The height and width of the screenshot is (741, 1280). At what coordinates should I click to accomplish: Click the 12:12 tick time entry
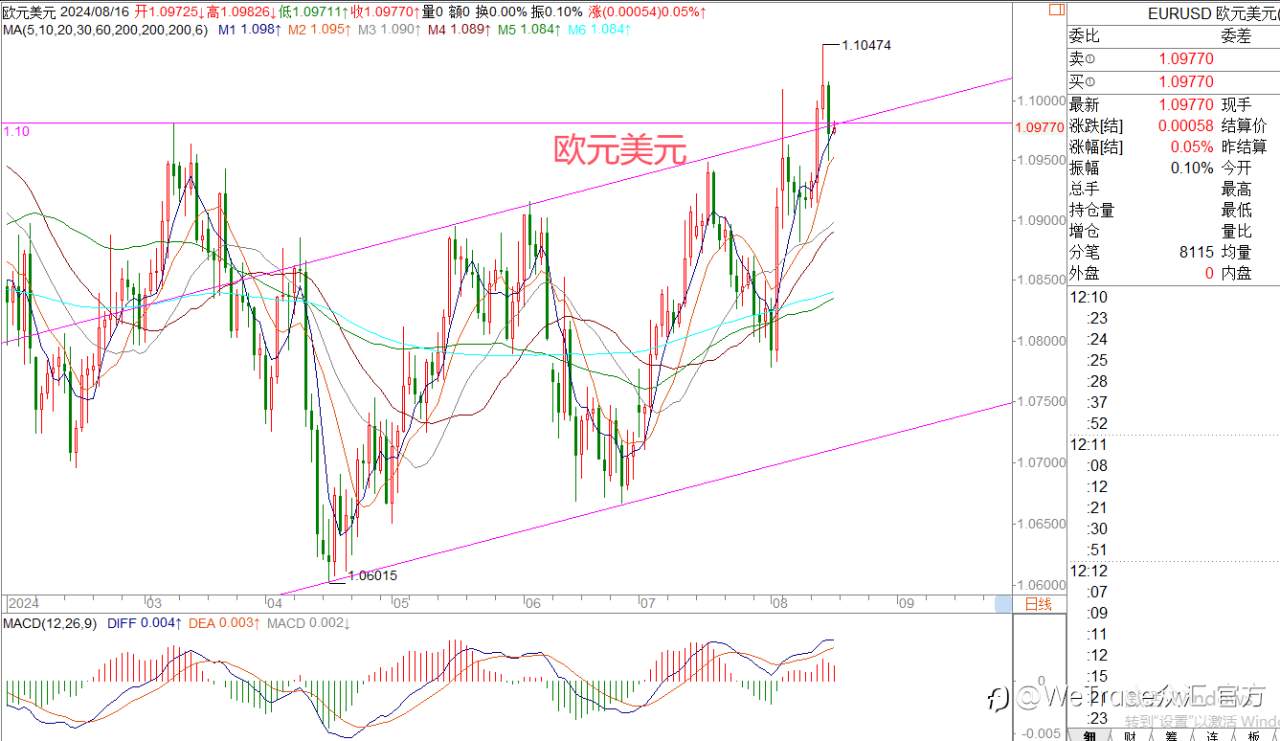click(x=1088, y=571)
